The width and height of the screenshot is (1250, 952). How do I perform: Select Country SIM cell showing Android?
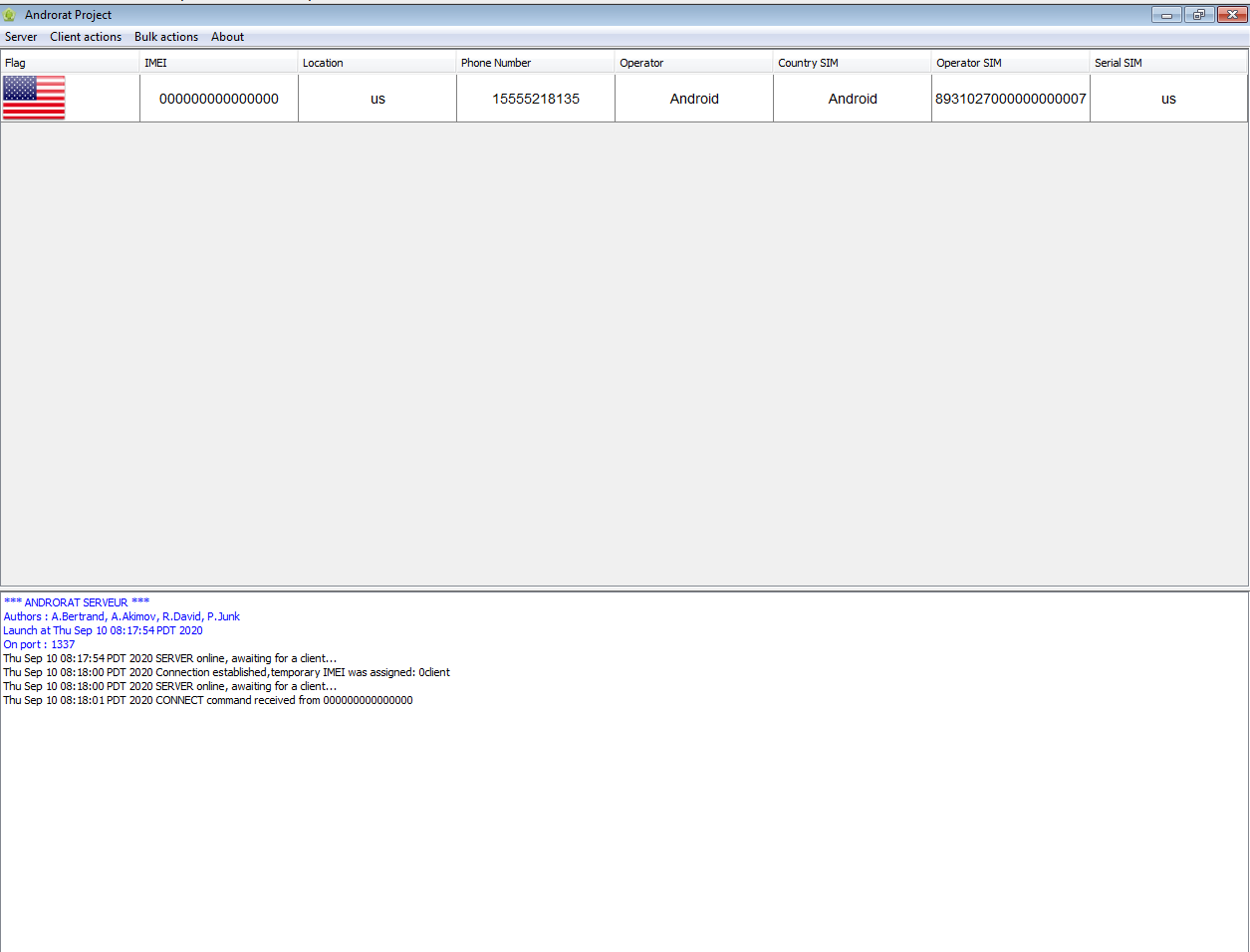pyautogui.click(x=853, y=99)
